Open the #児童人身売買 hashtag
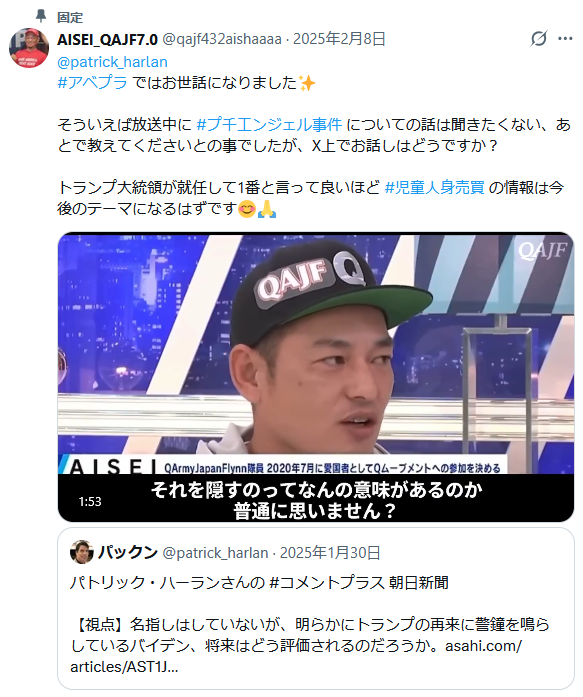Image resolution: width=583 pixels, height=697 pixels. (435, 188)
